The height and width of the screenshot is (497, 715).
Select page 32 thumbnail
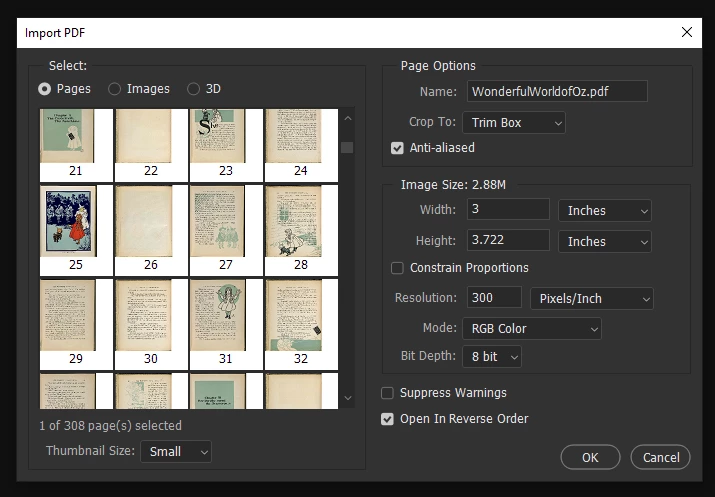[301, 324]
